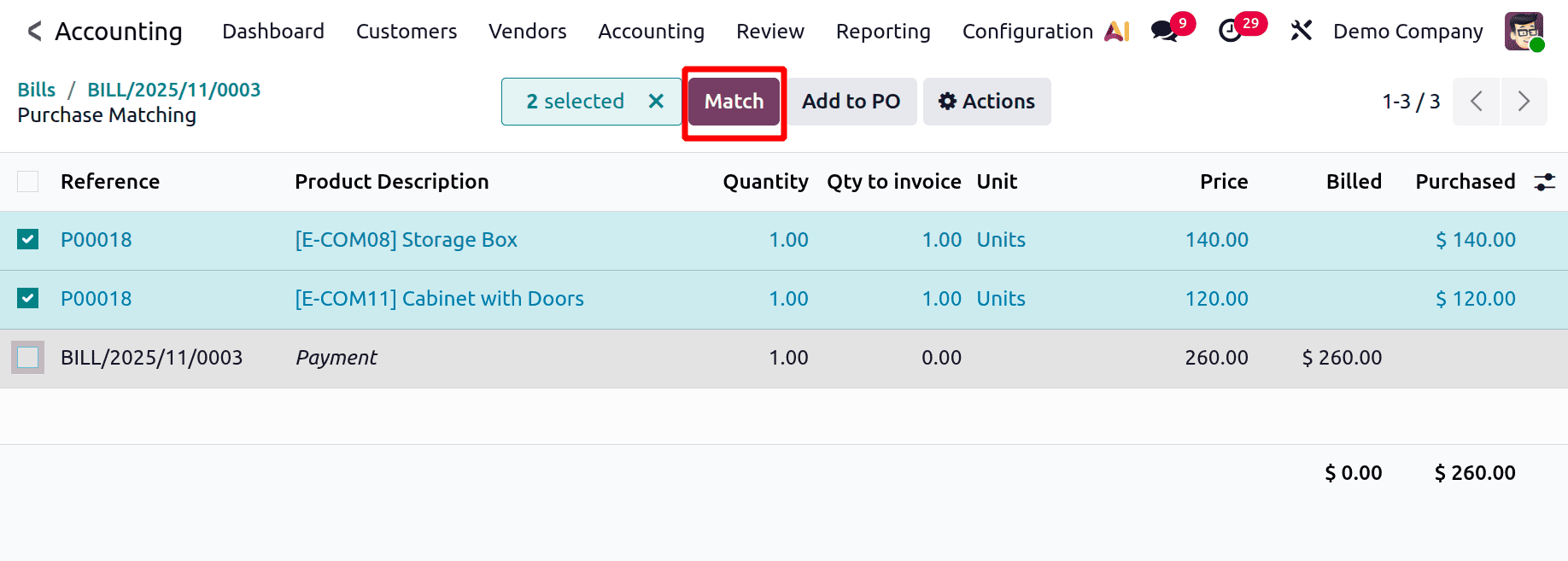This screenshot has height=561, width=1568.
Task: Open the Configuration menu
Action: point(1027,32)
